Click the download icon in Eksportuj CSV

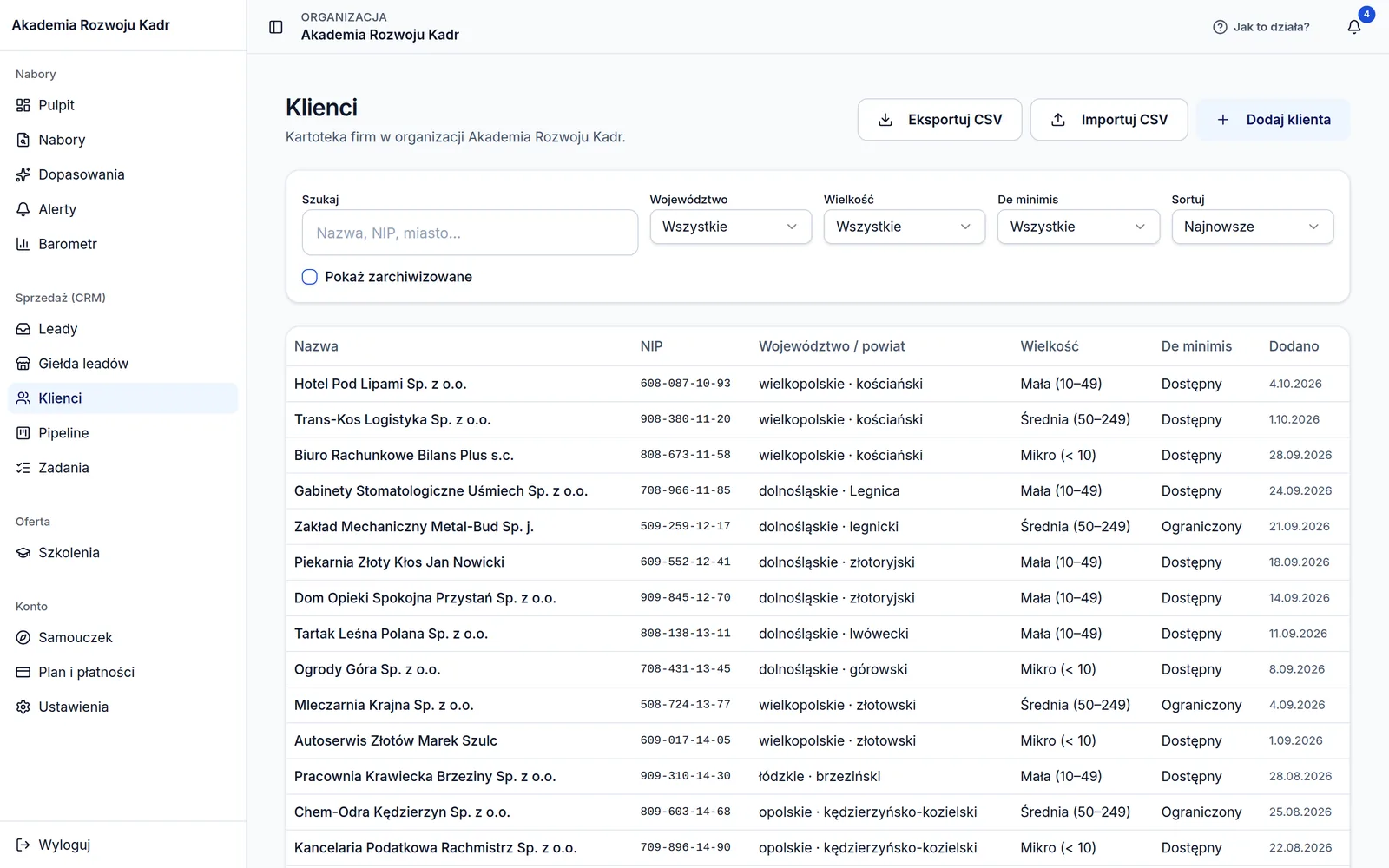885,120
